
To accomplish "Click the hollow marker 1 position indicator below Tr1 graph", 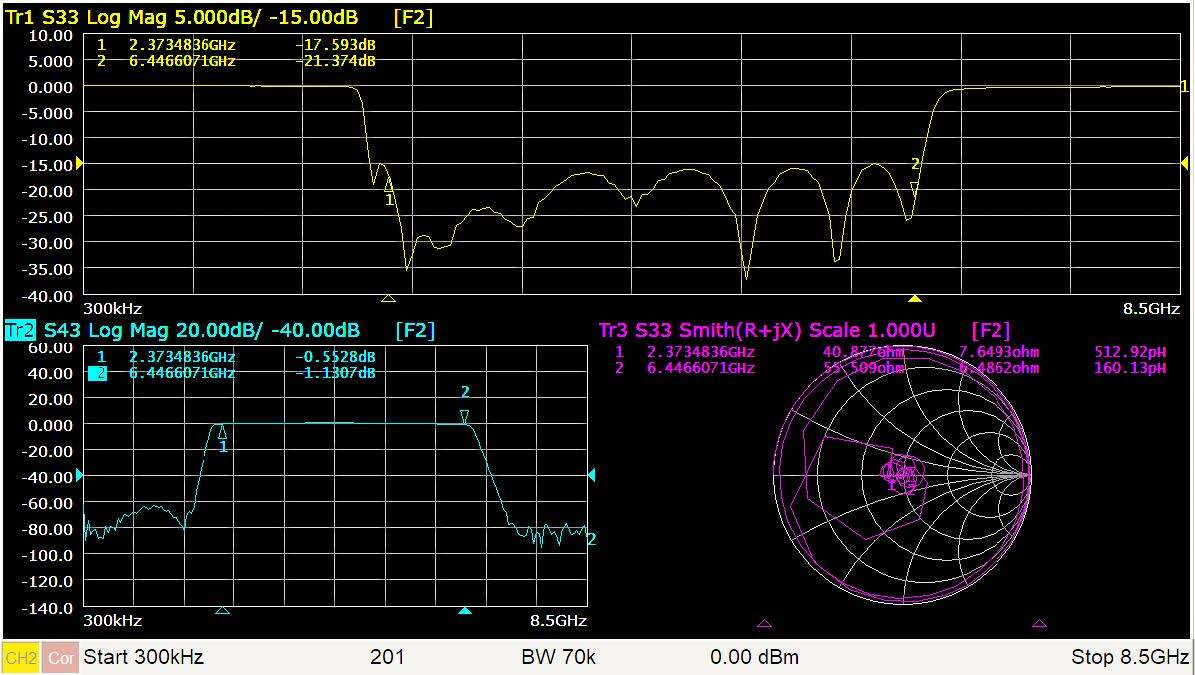I will coord(388,299).
